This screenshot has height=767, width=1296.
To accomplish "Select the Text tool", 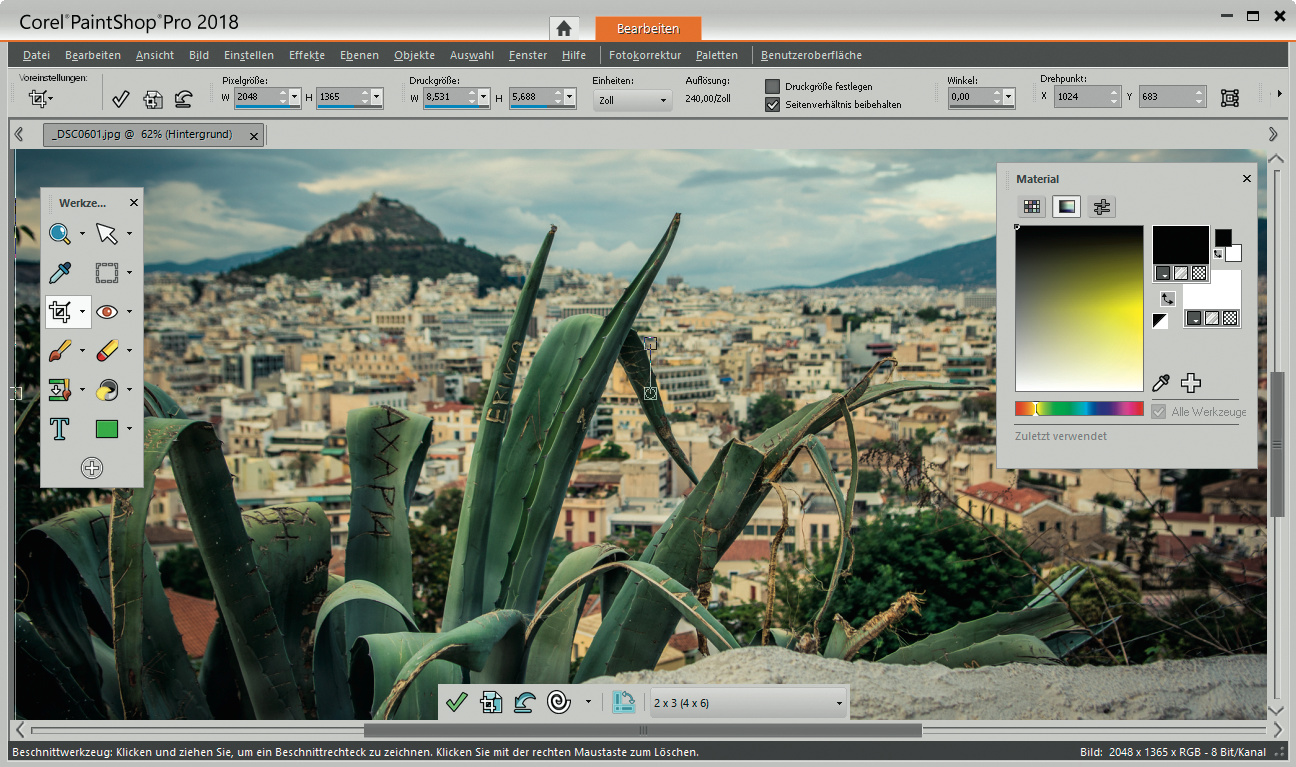I will click(x=60, y=429).
